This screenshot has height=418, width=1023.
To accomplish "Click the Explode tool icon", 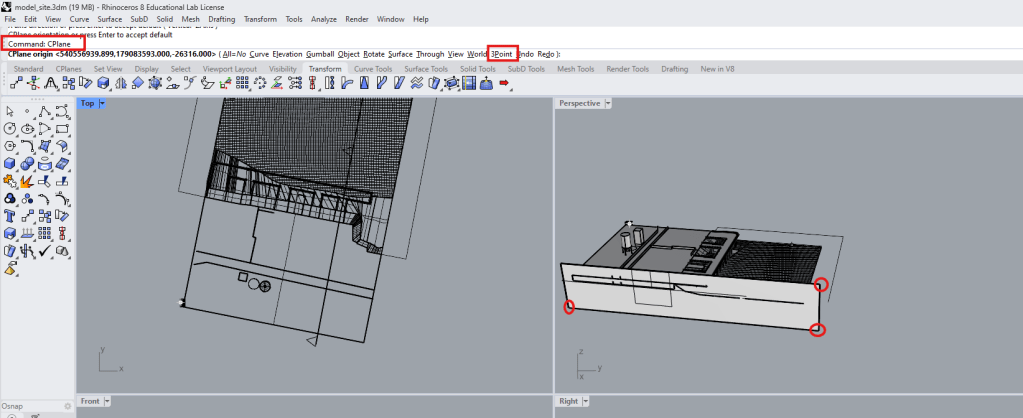I will [x=27, y=181].
